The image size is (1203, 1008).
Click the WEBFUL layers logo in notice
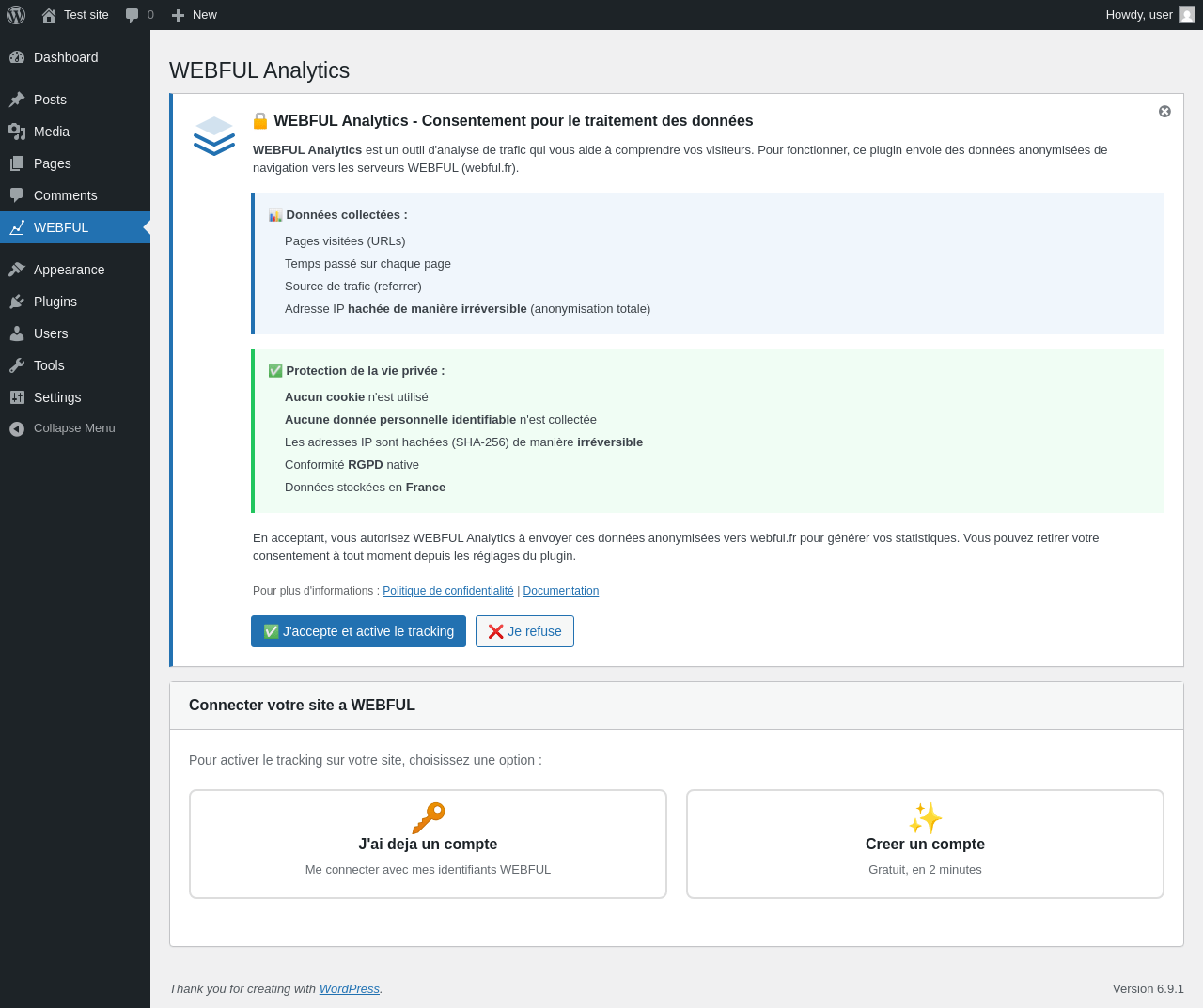(214, 136)
